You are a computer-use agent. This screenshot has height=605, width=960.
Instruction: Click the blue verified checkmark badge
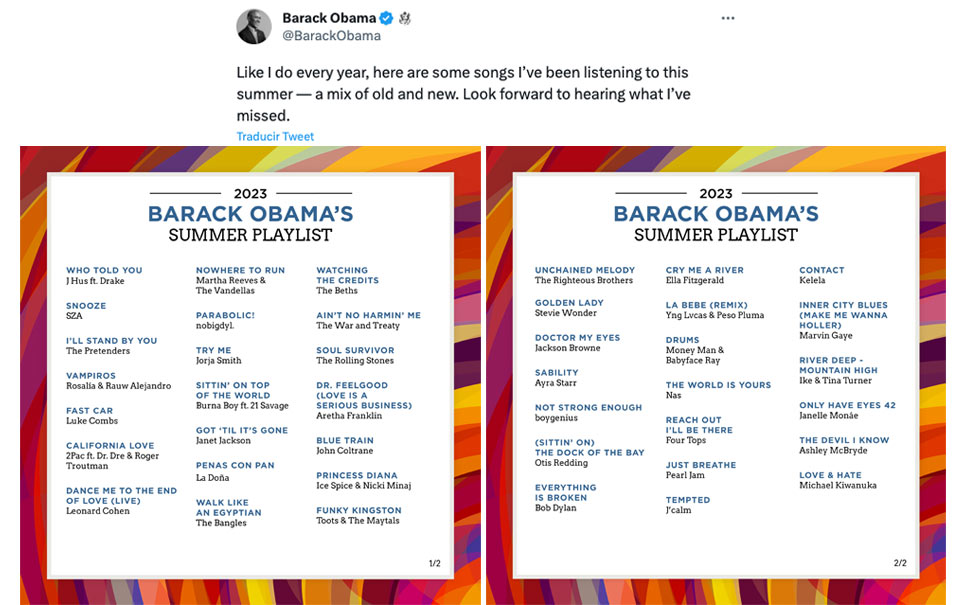point(386,18)
